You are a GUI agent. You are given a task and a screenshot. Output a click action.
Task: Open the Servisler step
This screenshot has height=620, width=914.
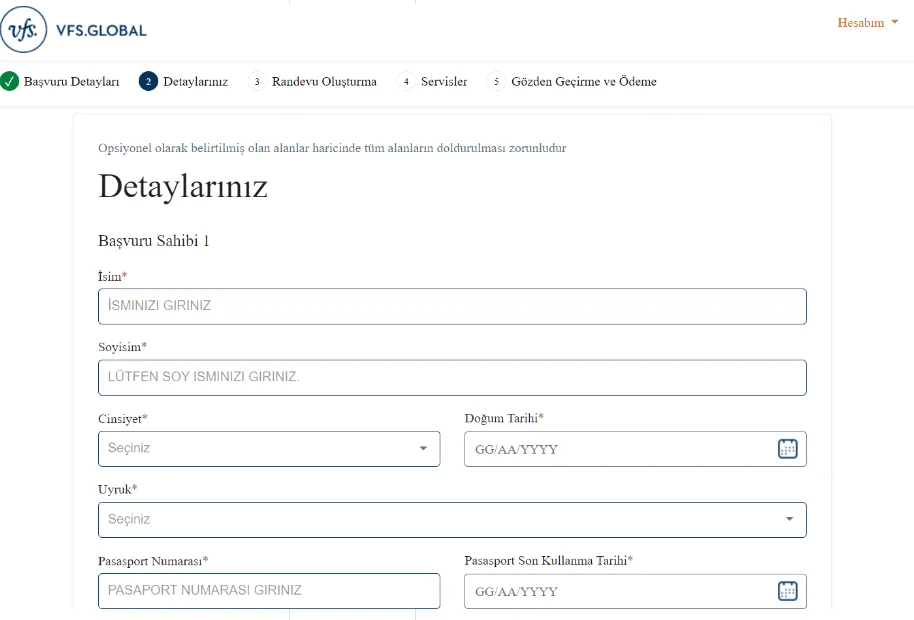coord(444,82)
